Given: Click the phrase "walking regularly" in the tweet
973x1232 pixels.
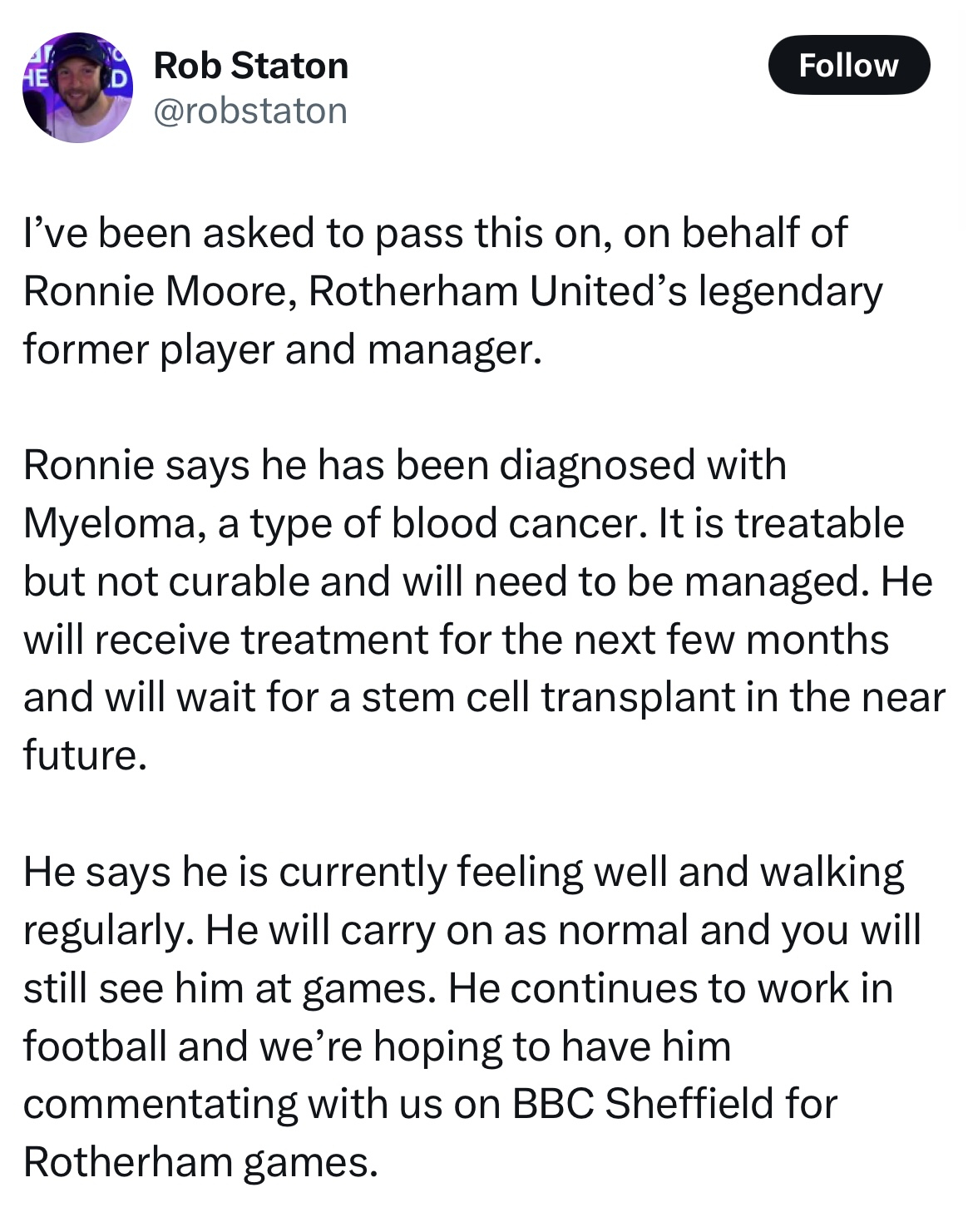Looking at the screenshot, I should (x=464, y=902).
